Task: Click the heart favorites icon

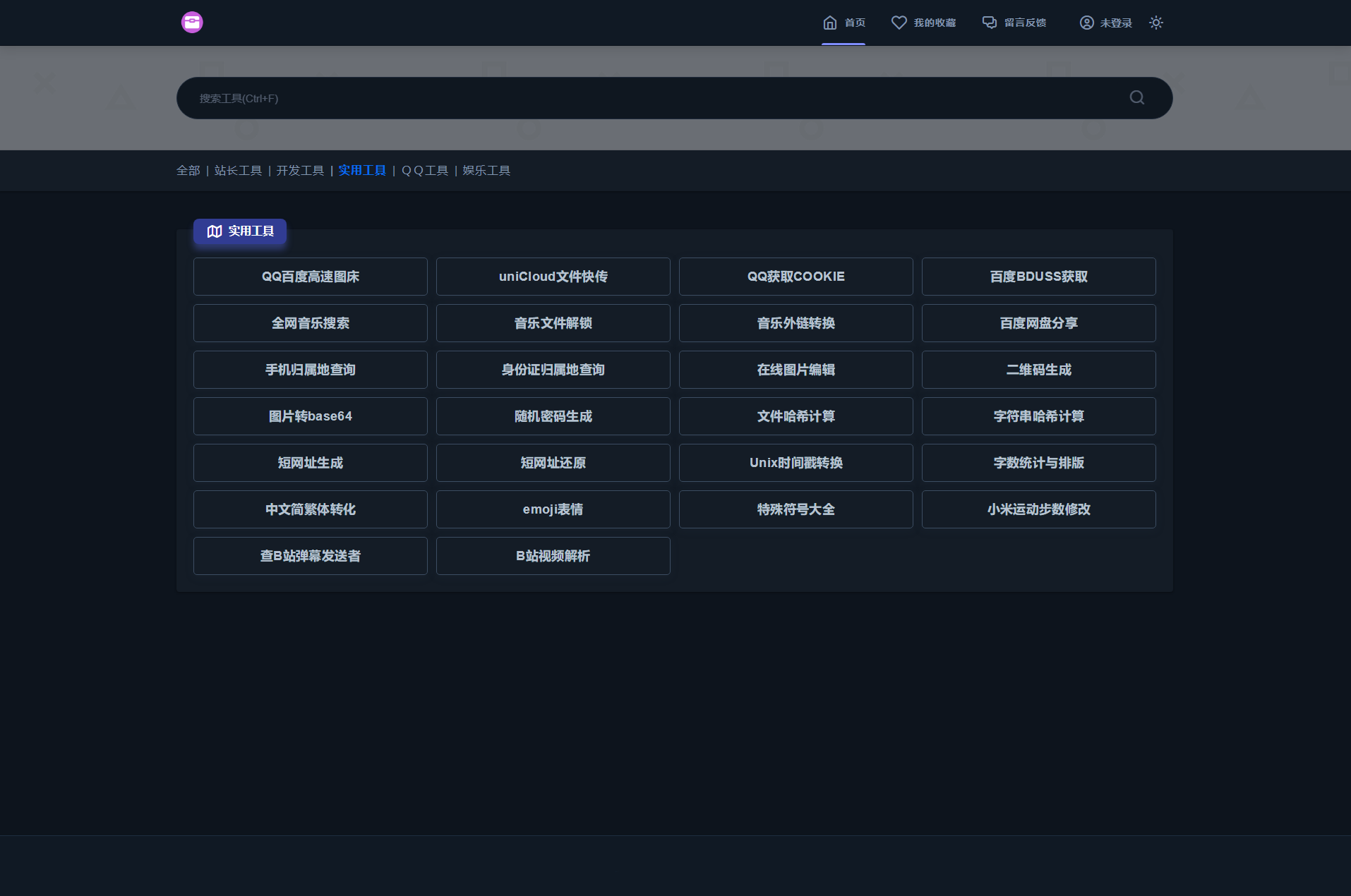Action: tap(899, 23)
